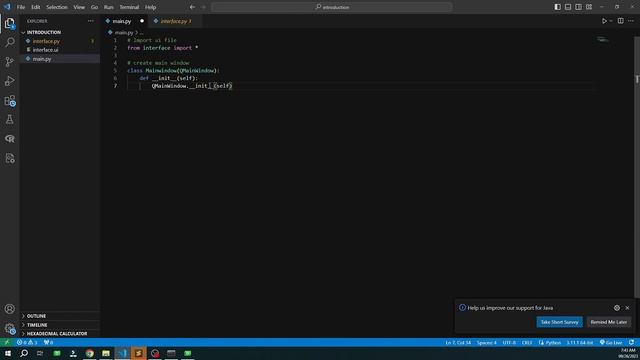Open editor More Actions ellipsis

631,21
